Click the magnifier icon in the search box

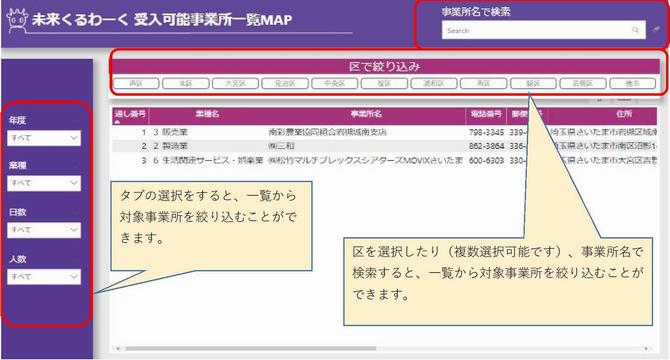[635, 30]
